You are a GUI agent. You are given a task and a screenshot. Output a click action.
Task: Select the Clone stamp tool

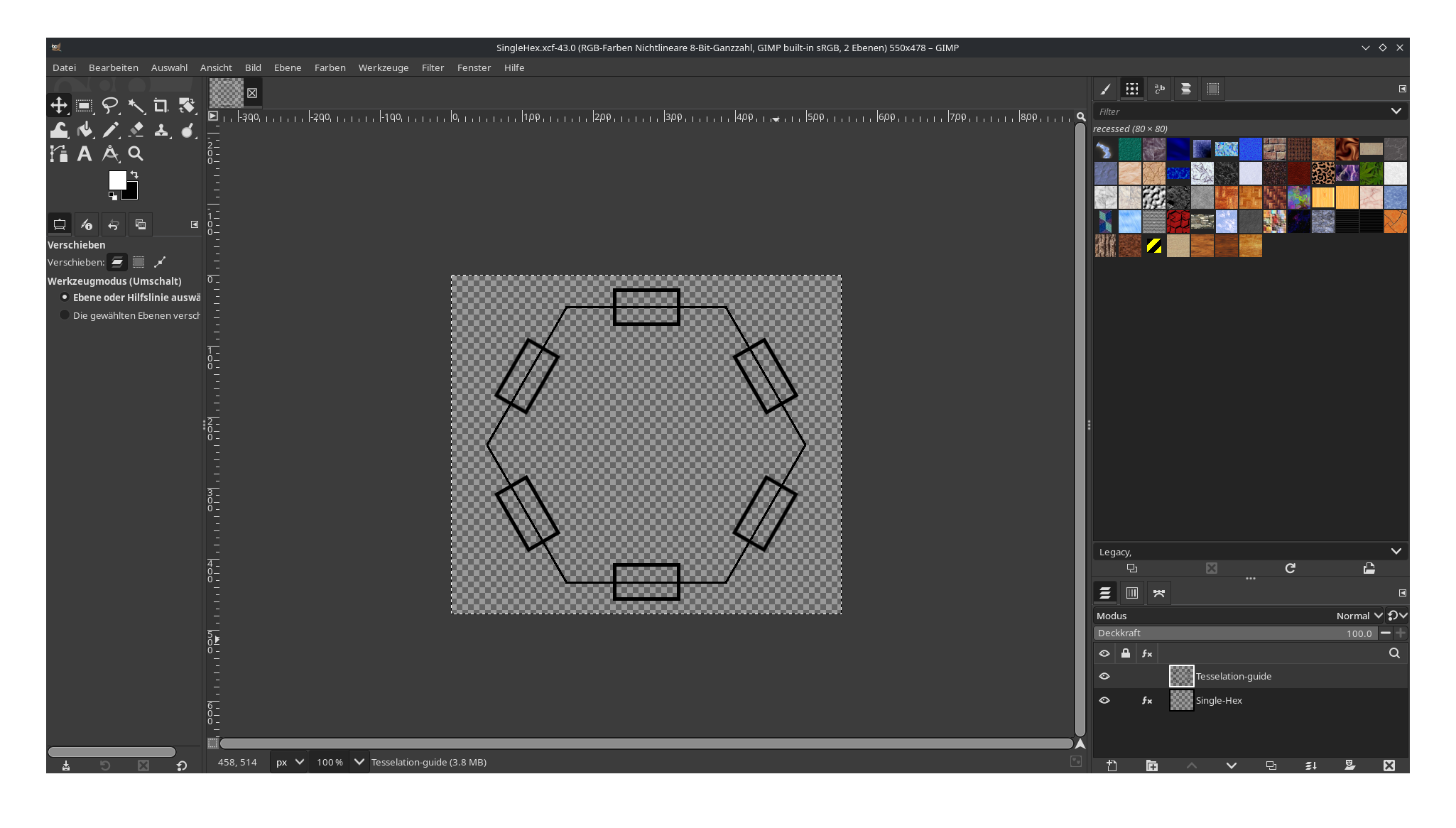tap(161, 129)
